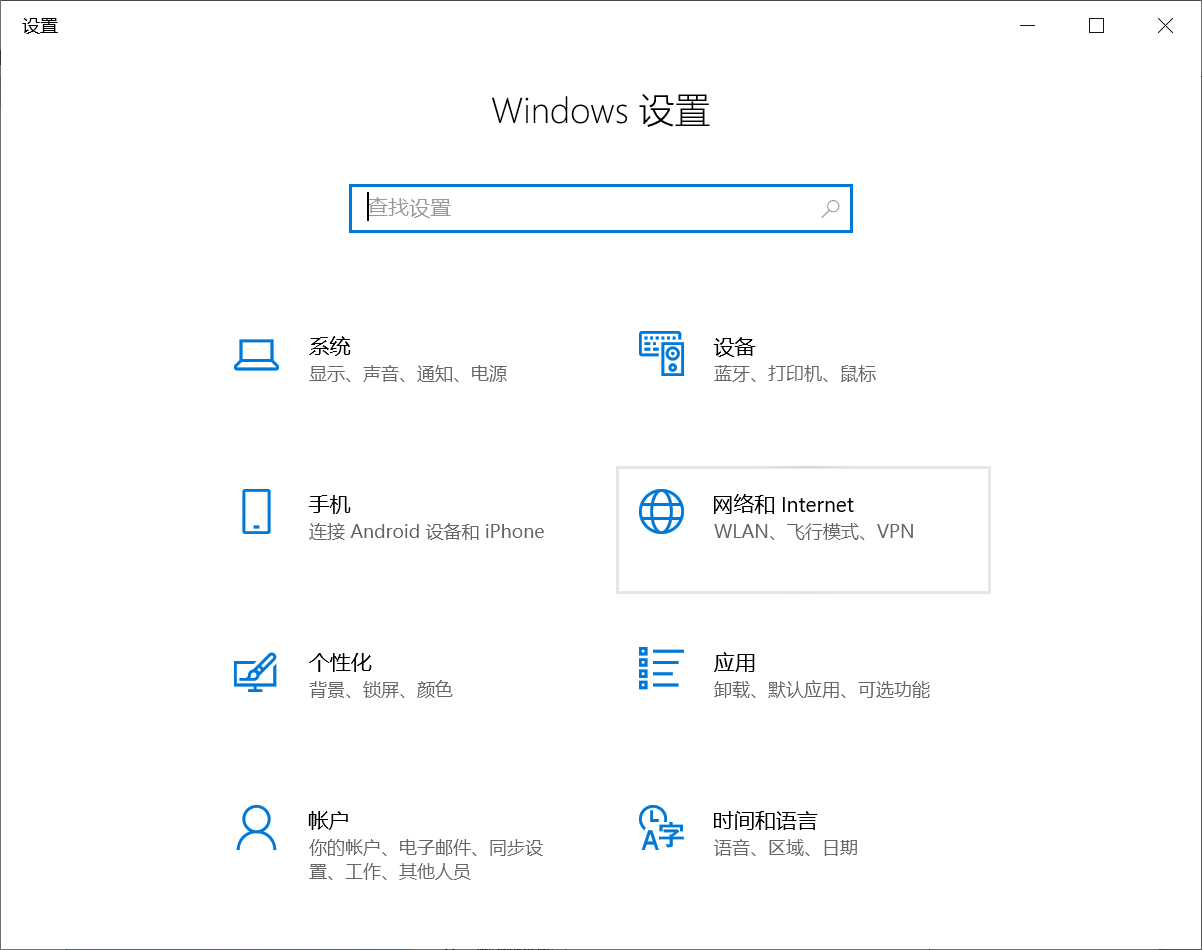The image size is (1202, 950).
Task: Click the 帐户 title text
Action: tap(329, 820)
